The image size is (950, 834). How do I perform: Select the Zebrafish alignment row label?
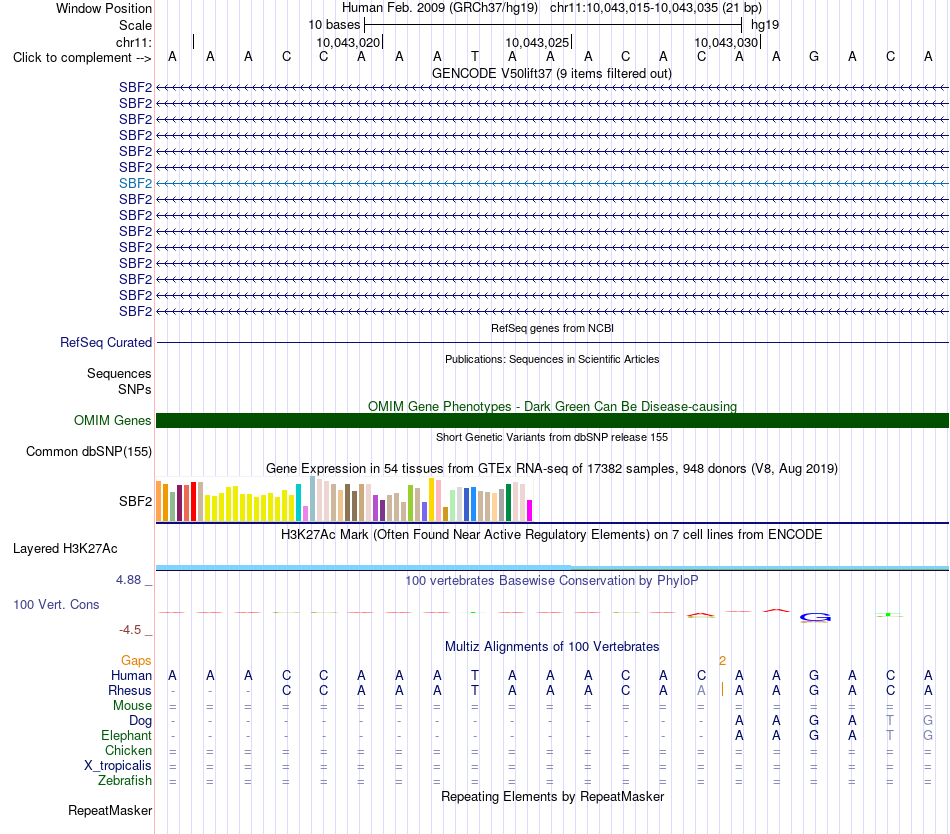coord(125,781)
